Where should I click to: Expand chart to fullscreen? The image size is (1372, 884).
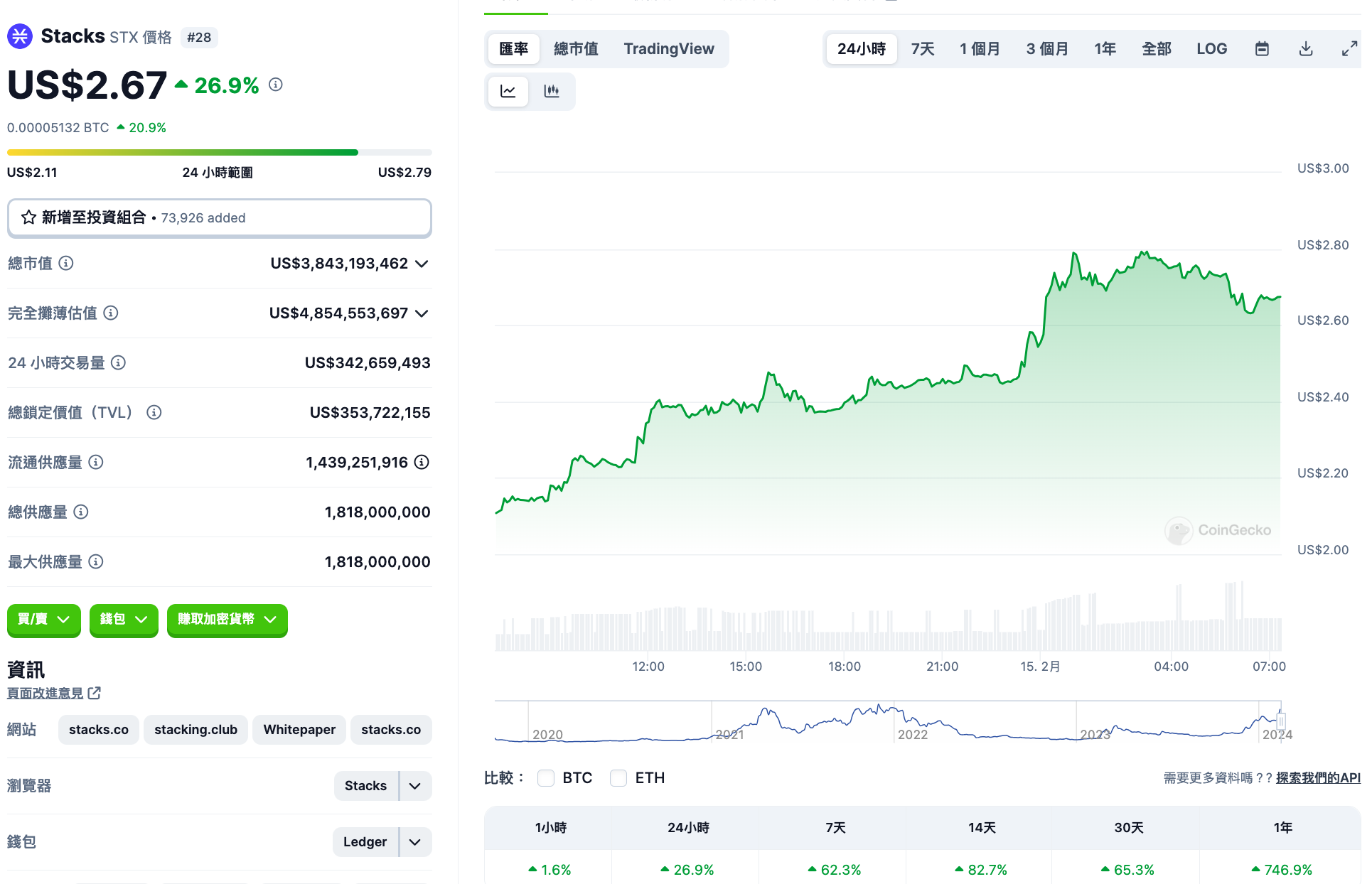(x=1349, y=49)
